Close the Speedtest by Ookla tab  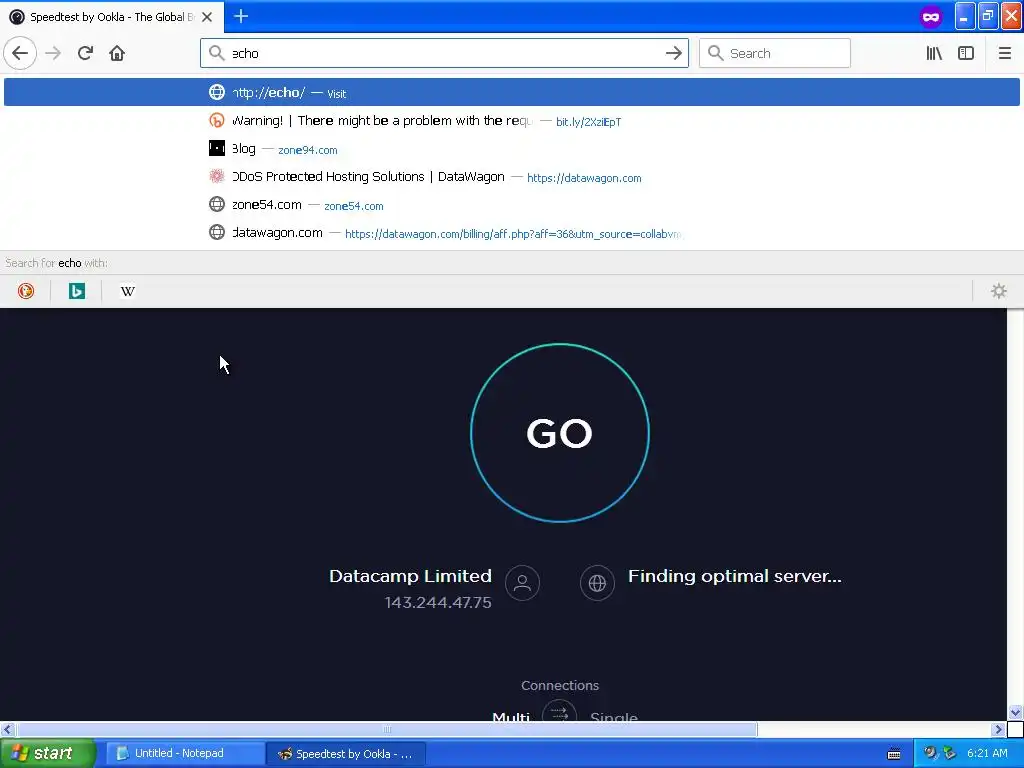click(x=207, y=17)
